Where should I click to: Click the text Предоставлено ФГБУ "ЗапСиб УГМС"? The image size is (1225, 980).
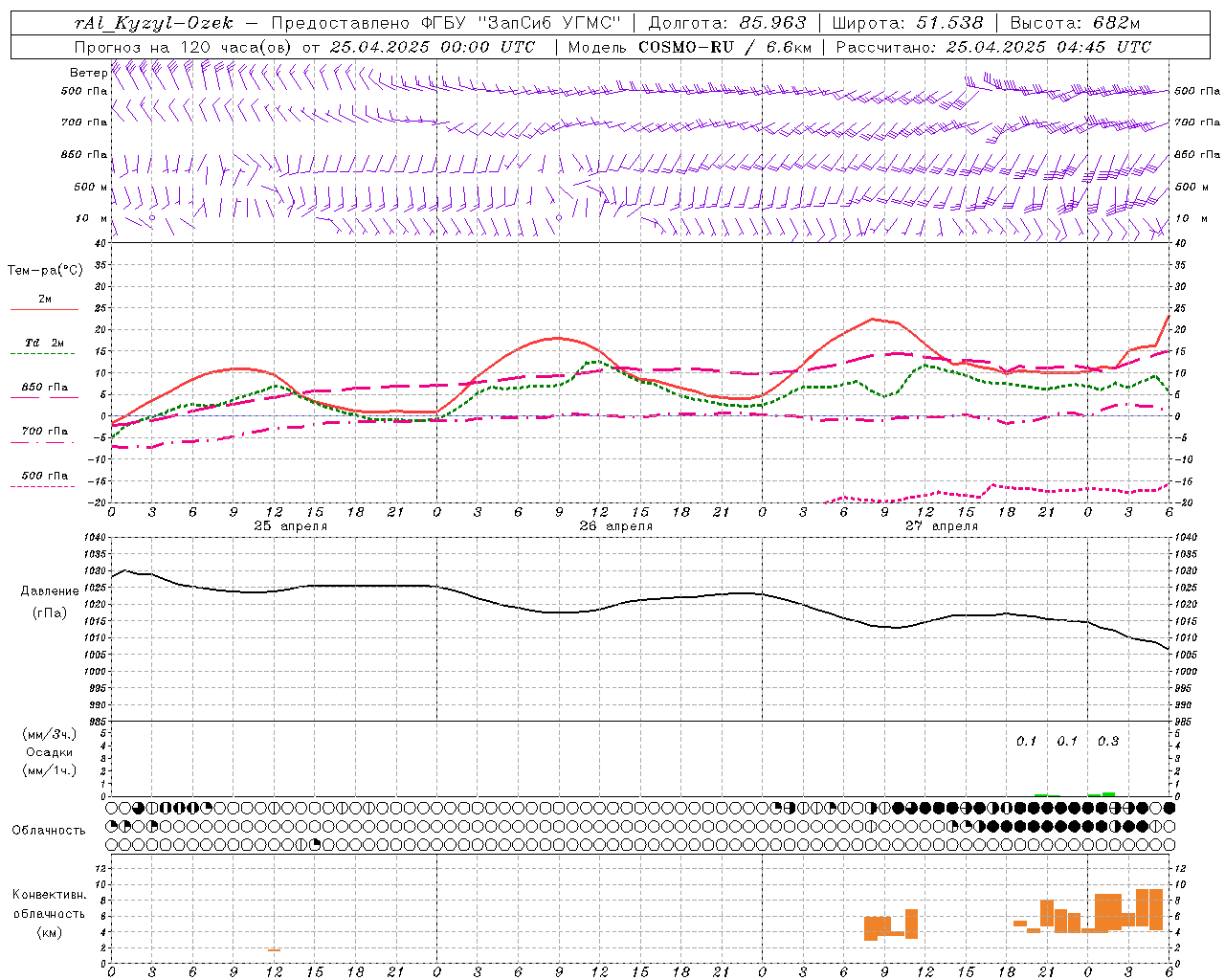[448, 23]
